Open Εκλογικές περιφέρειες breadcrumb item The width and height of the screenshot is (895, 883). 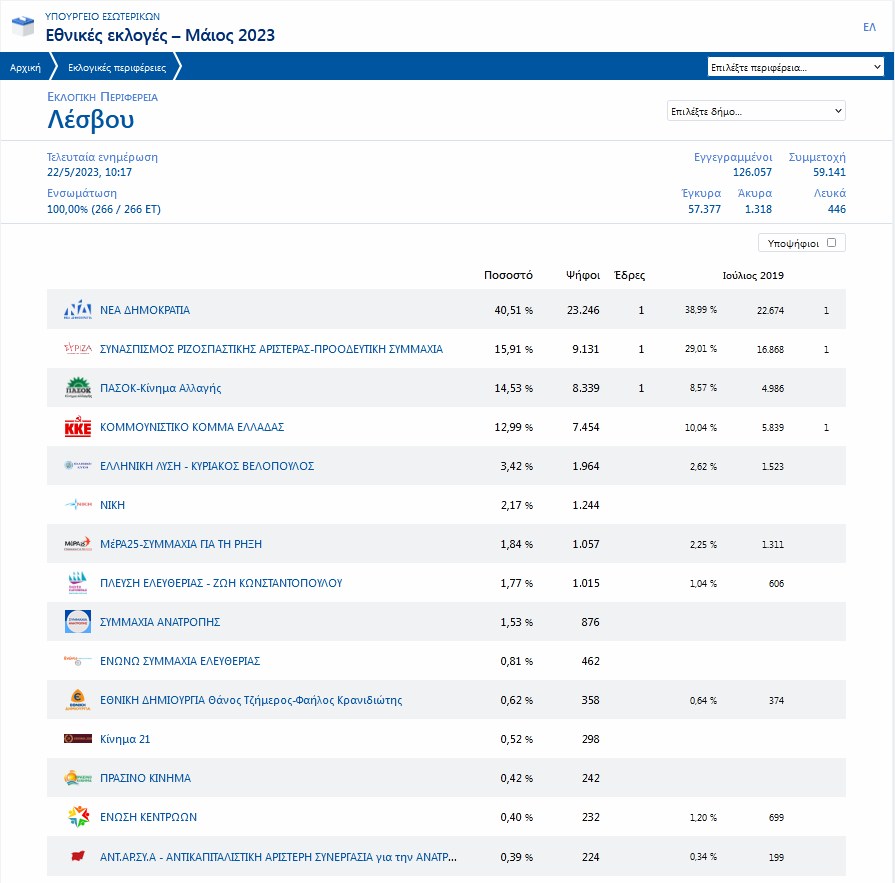click(x=117, y=67)
